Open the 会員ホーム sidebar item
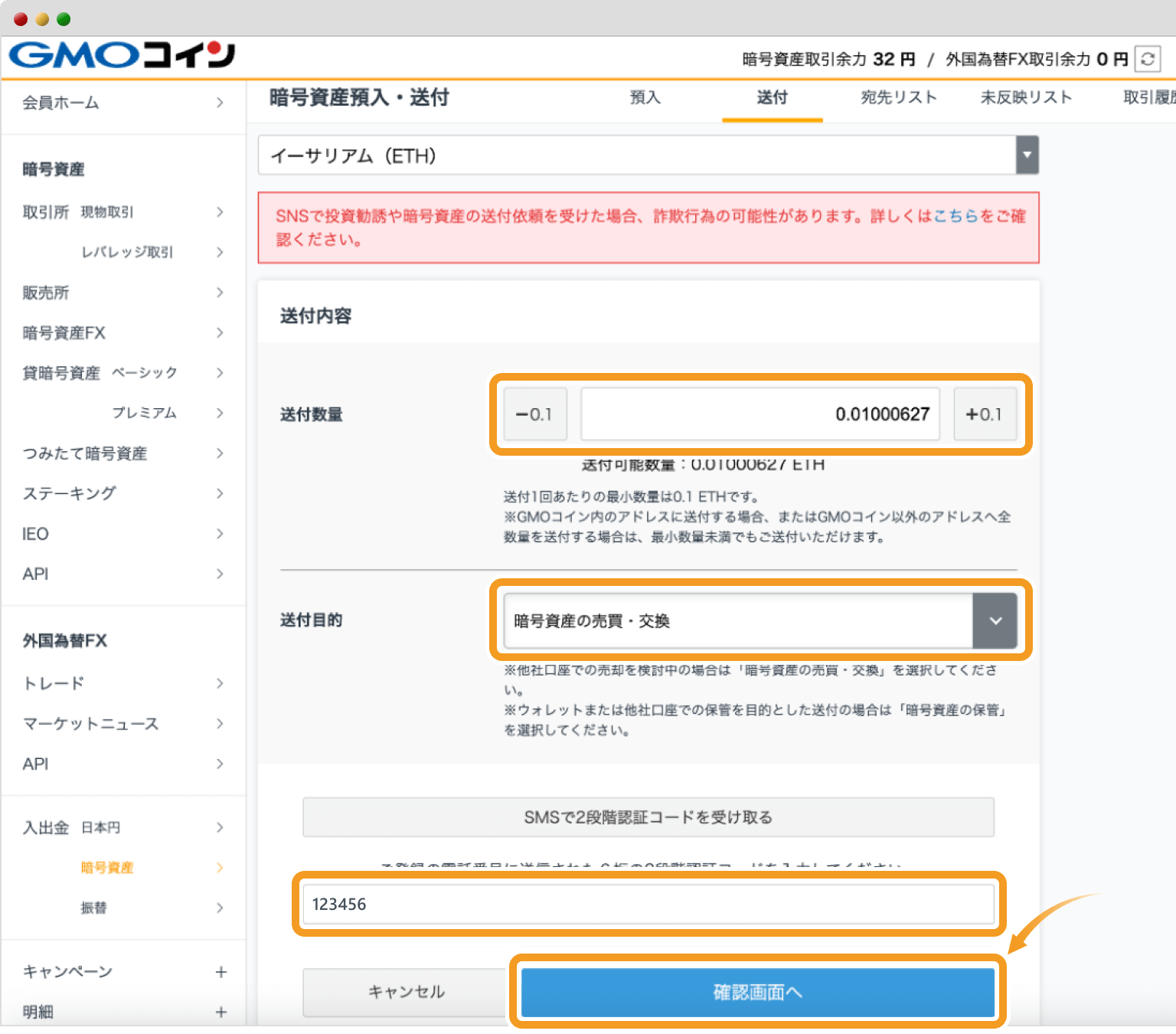This screenshot has height=1034, width=1176. (x=123, y=103)
